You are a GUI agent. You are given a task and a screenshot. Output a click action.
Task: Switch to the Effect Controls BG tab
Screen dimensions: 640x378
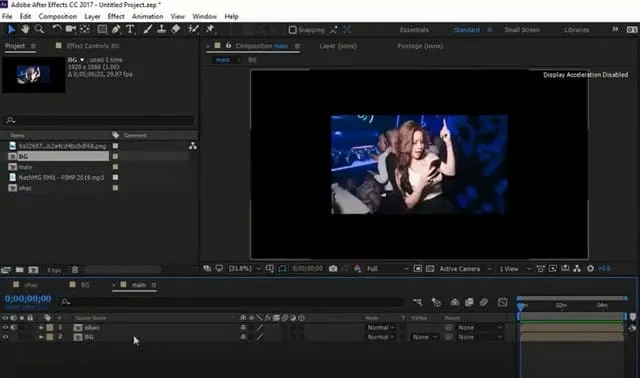[93, 46]
